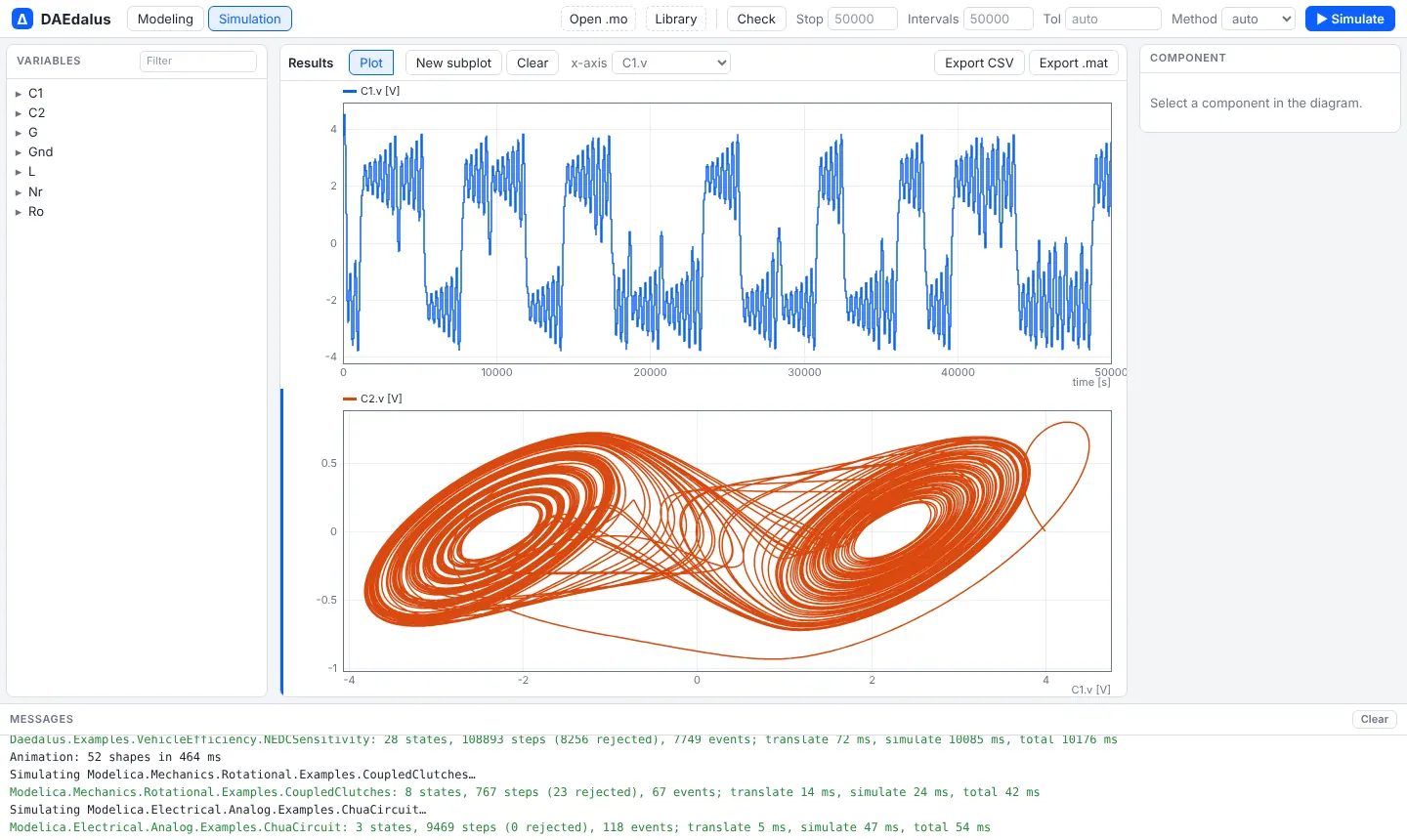This screenshot has width=1407, height=840.
Task: Run the simulation with Simulate button
Action: (1350, 19)
